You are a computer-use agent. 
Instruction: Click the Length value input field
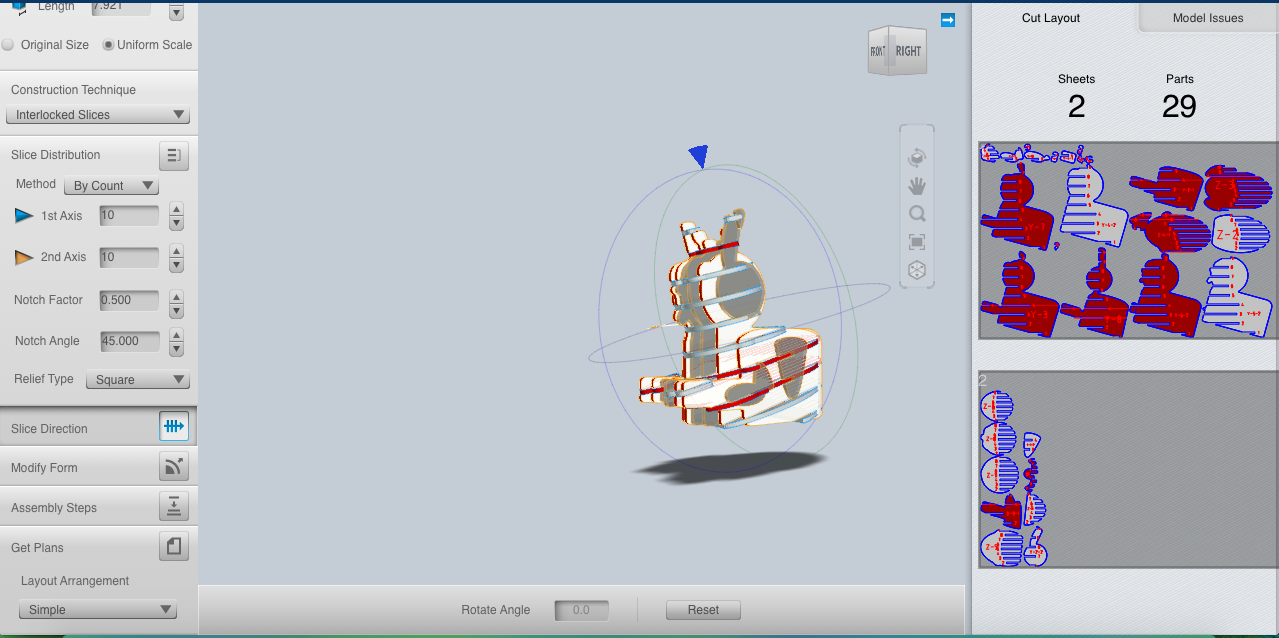click(x=121, y=8)
